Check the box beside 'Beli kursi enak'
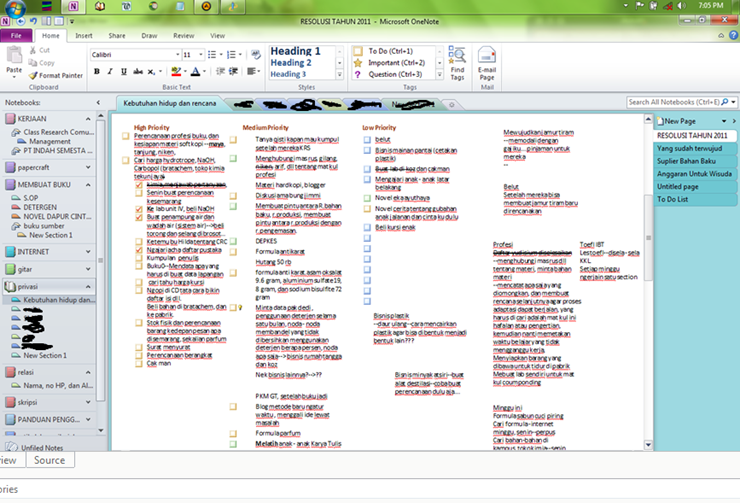The width and height of the screenshot is (740, 503). pos(367,227)
